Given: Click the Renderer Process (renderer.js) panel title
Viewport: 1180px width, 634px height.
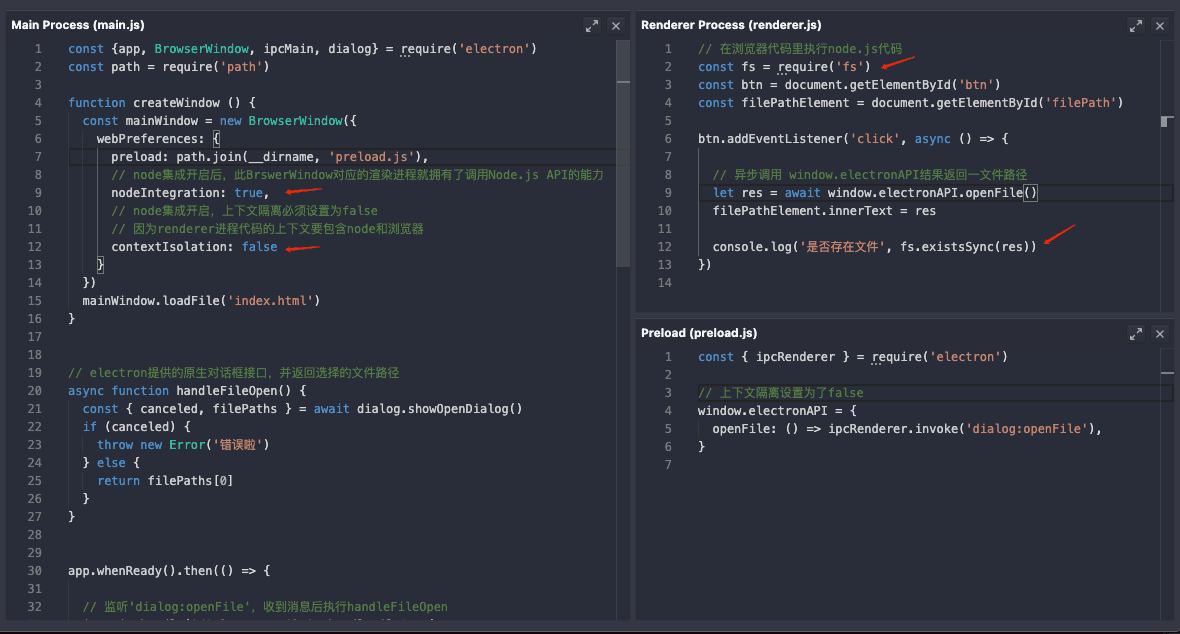Looking at the screenshot, I should (731, 25).
